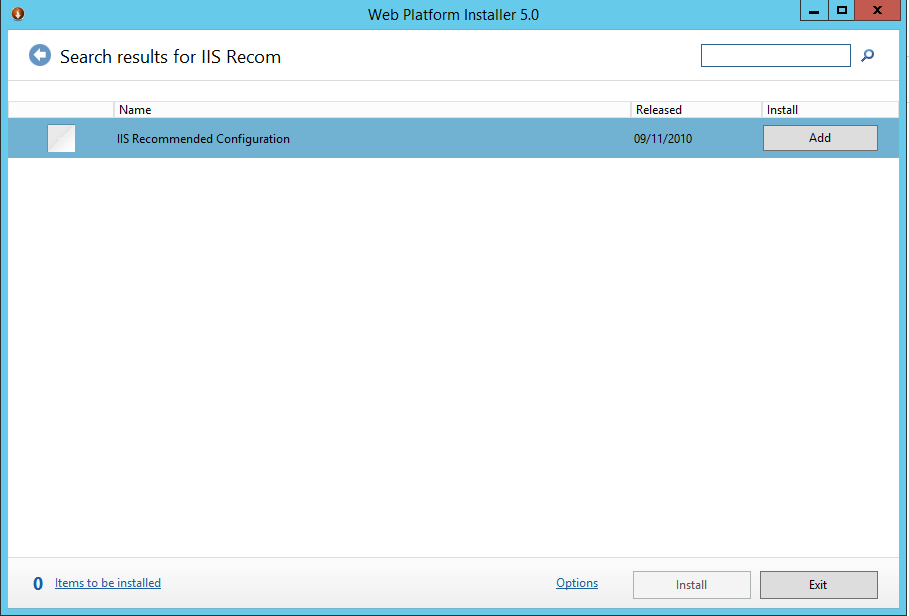
Task: Click the items-to-install count number 0
Action: pos(38,584)
